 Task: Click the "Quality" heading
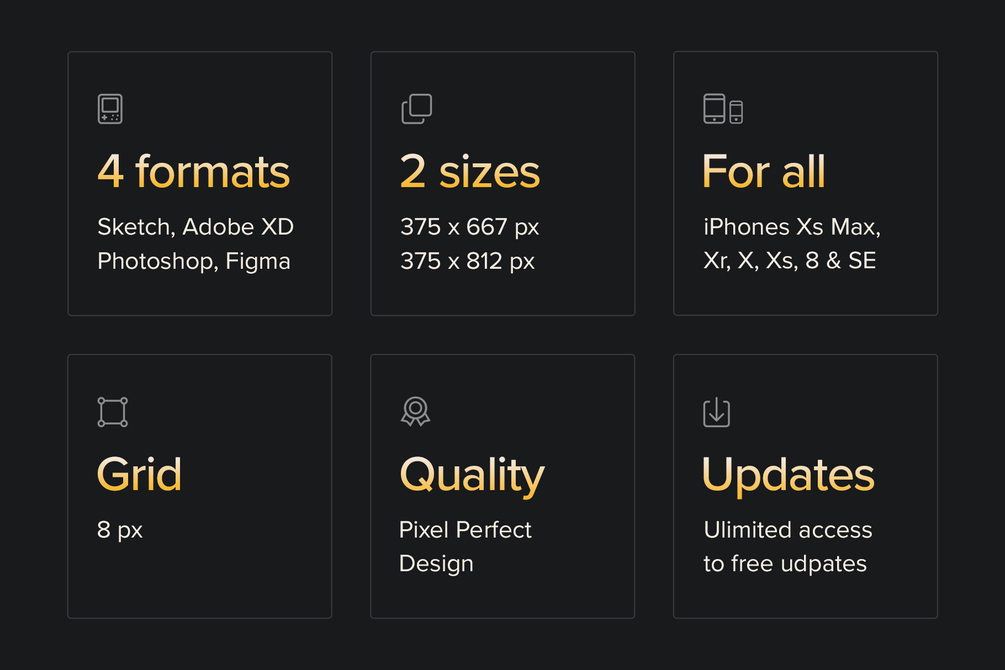472,475
